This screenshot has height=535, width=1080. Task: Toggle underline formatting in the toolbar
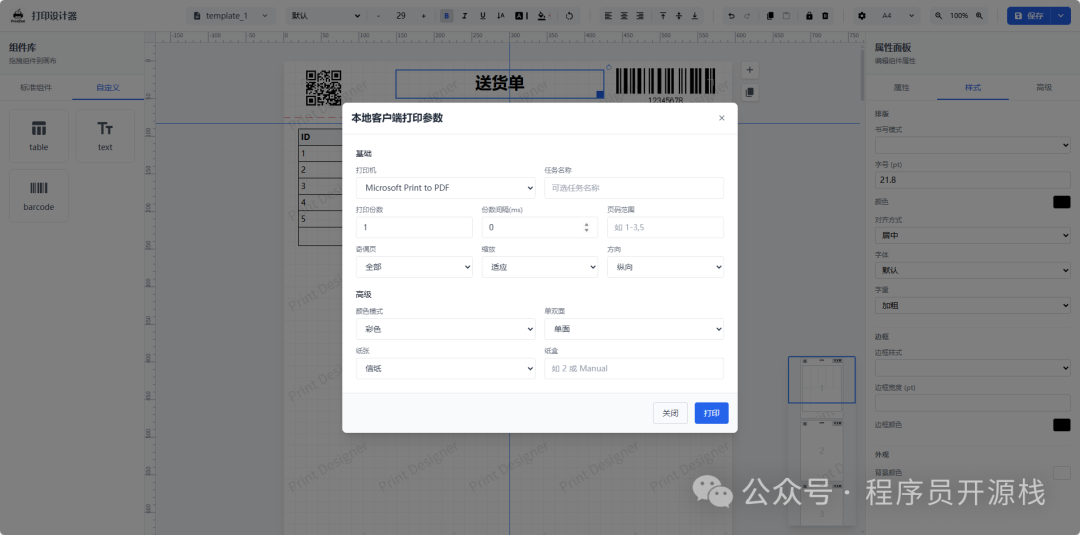[483, 15]
